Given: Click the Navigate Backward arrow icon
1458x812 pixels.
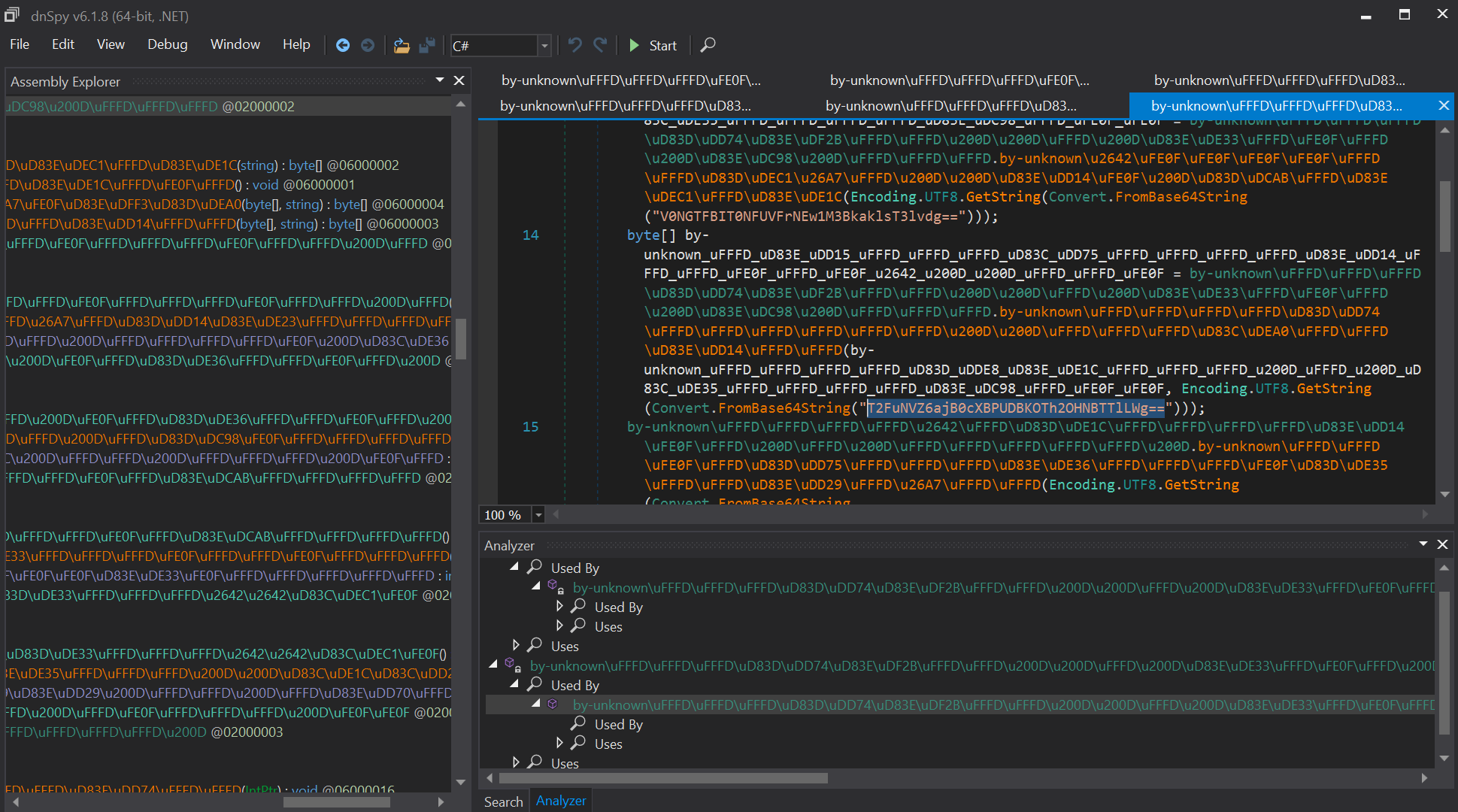Looking at the screenshot, I should (342, 45).
